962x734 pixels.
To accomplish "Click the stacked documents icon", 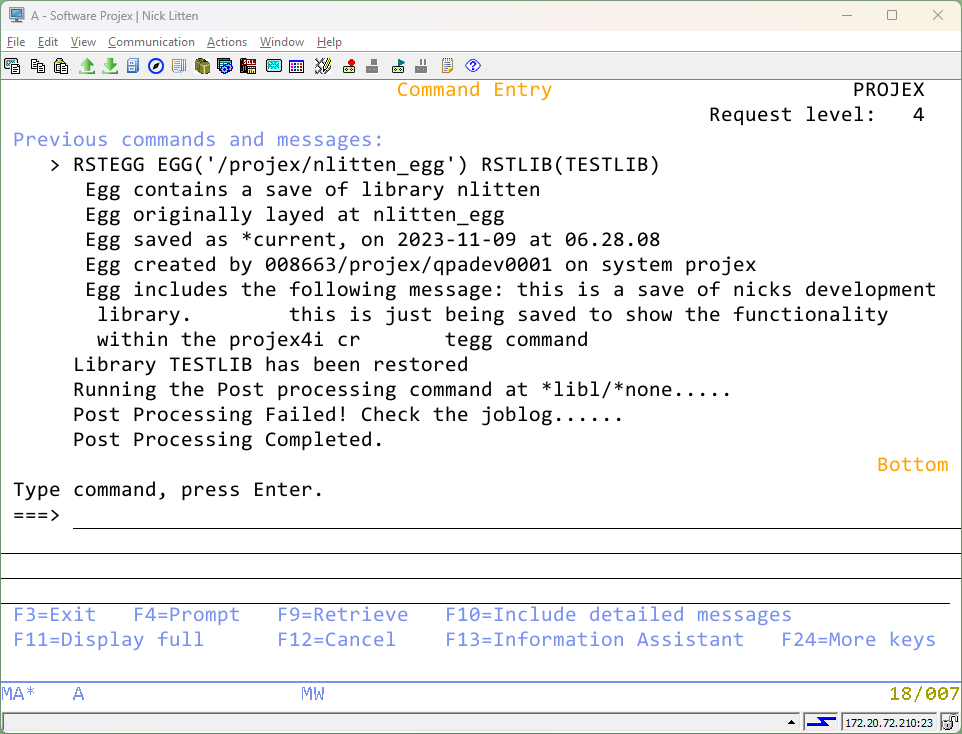I will (179, 66).
